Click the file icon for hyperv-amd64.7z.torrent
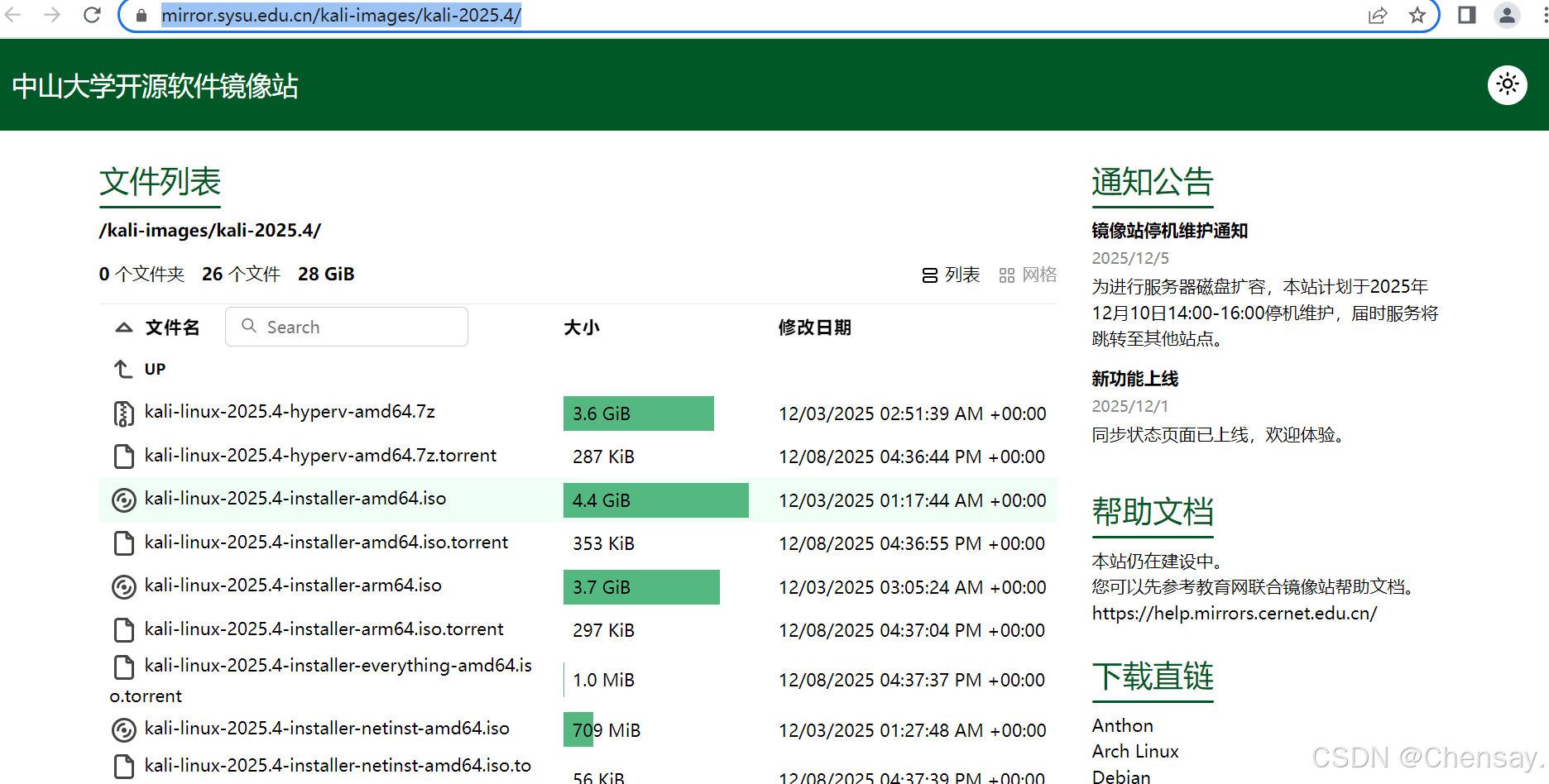The width and height of the screenshot is (1549, 784). tap(123, 457)
